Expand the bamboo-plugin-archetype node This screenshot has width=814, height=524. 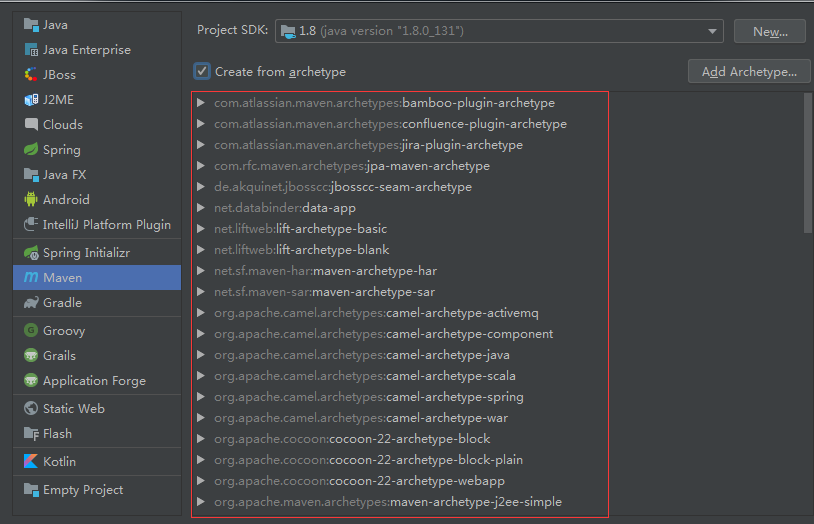coord(201,103)
